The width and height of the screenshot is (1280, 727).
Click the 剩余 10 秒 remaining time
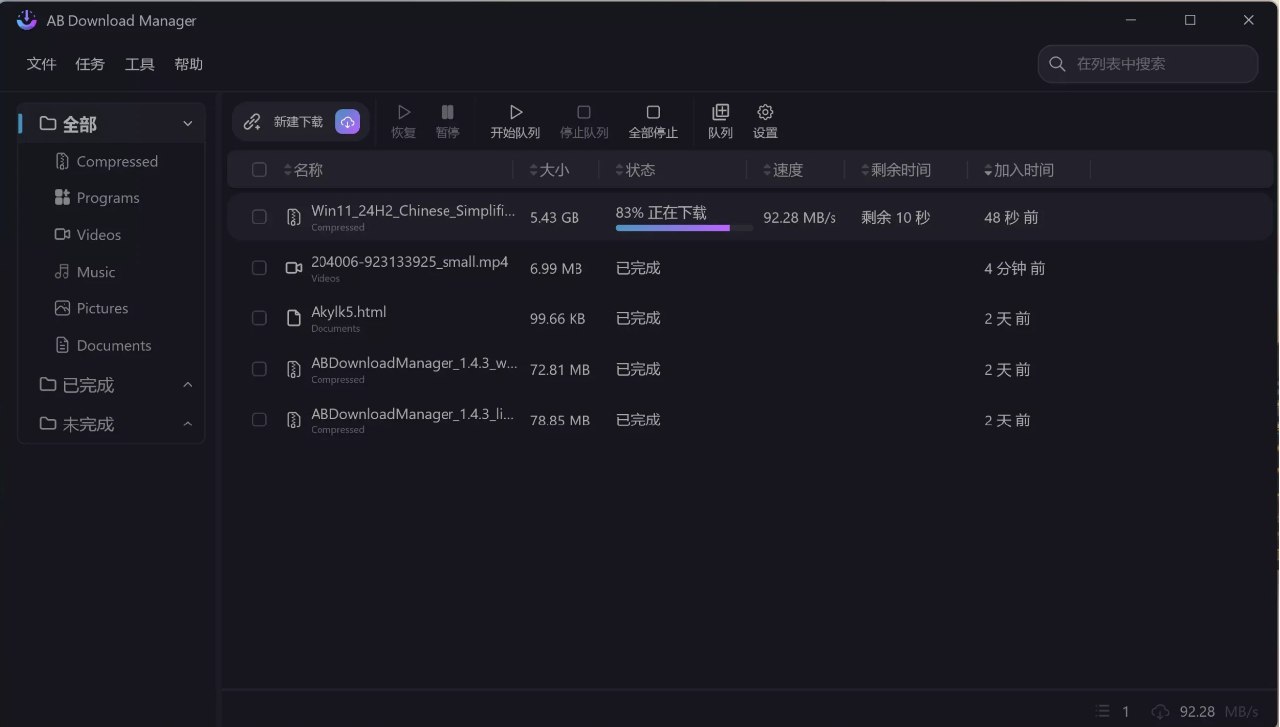895,217
